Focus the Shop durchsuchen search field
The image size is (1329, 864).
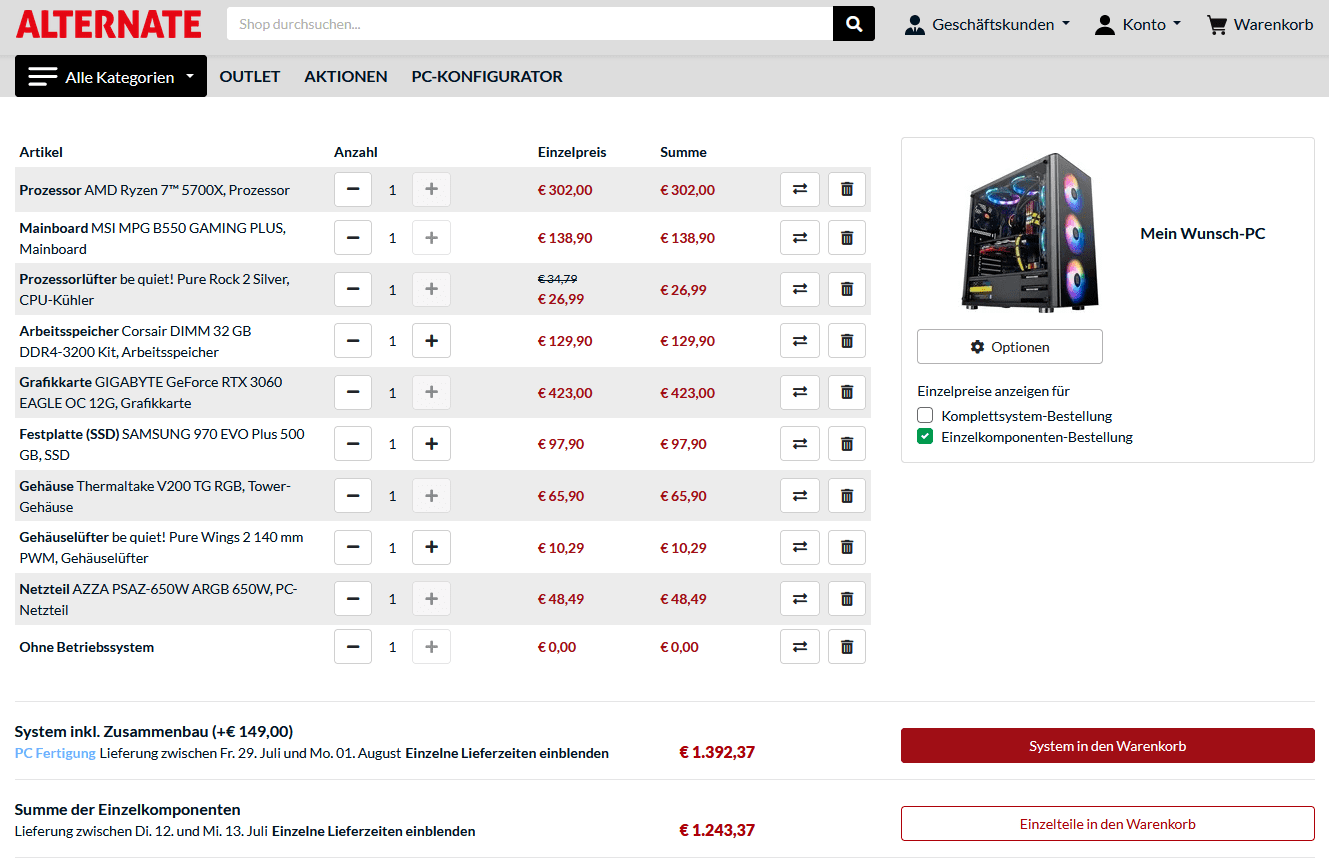point(530,24)
